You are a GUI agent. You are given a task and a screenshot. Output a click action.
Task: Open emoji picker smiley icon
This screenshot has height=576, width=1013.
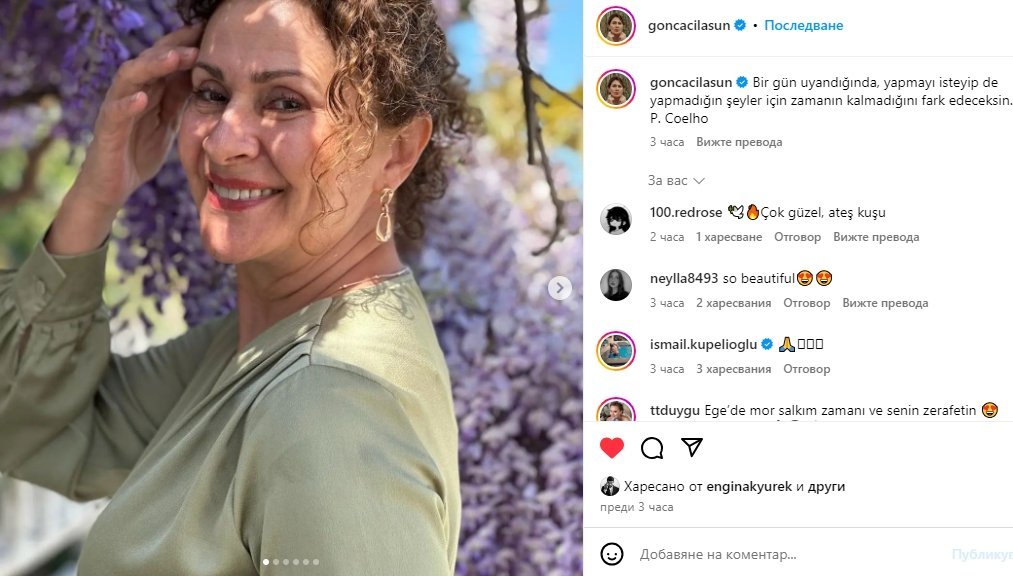tap(612, 554)
